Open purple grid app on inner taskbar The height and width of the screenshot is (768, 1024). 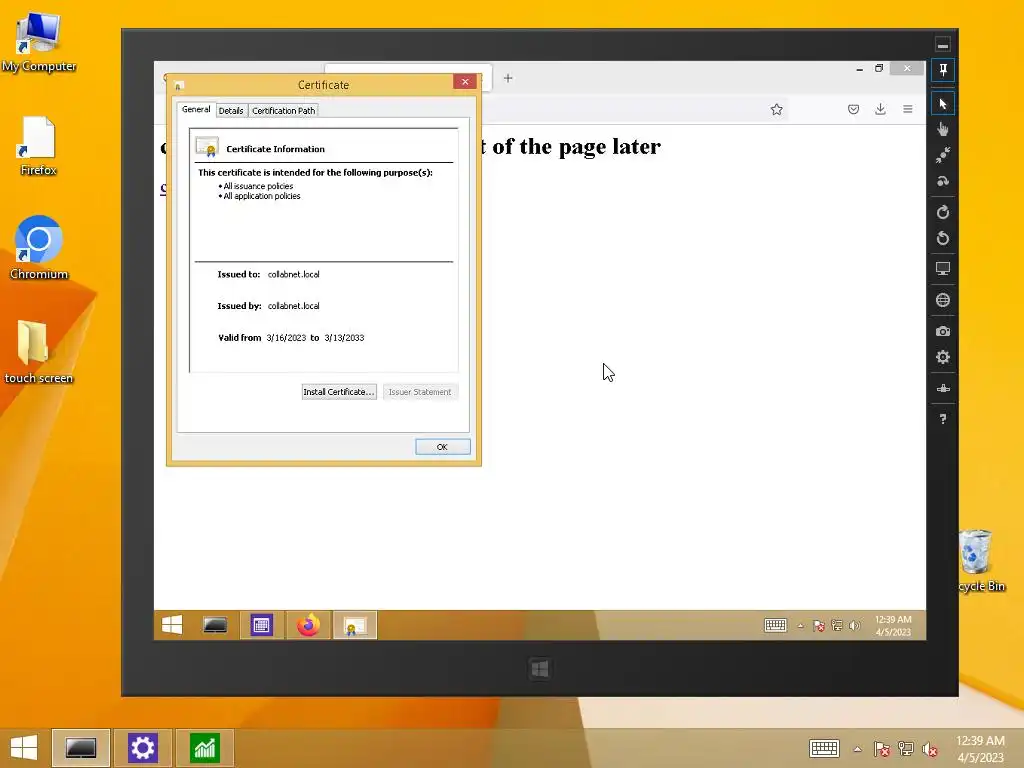(x=262, y=625)
